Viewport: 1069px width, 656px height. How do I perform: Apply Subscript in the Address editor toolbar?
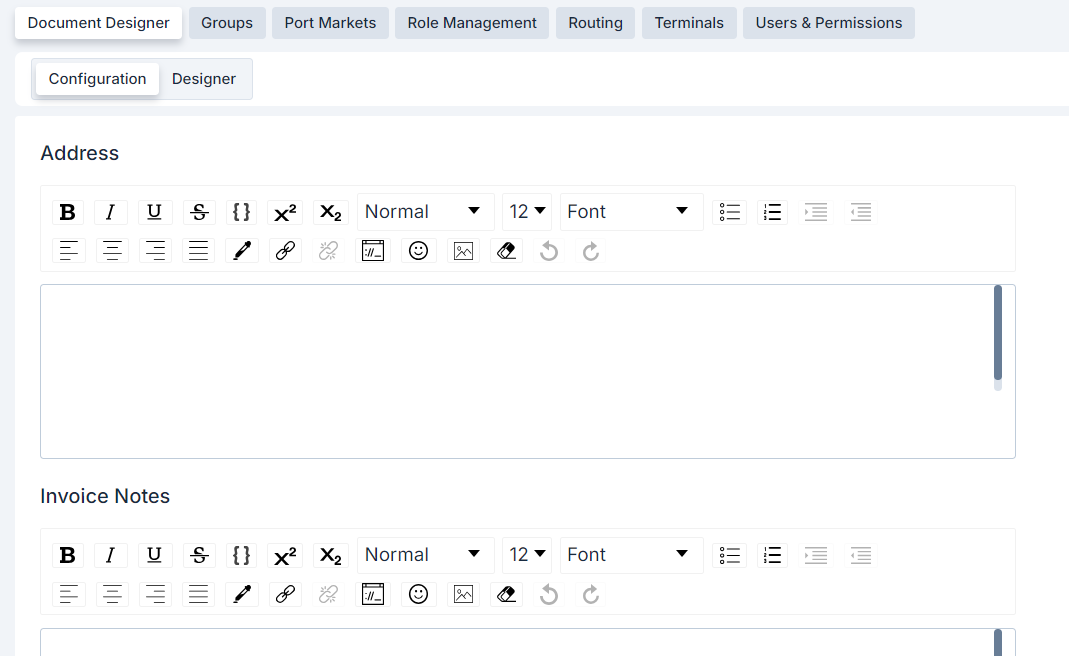331,212
